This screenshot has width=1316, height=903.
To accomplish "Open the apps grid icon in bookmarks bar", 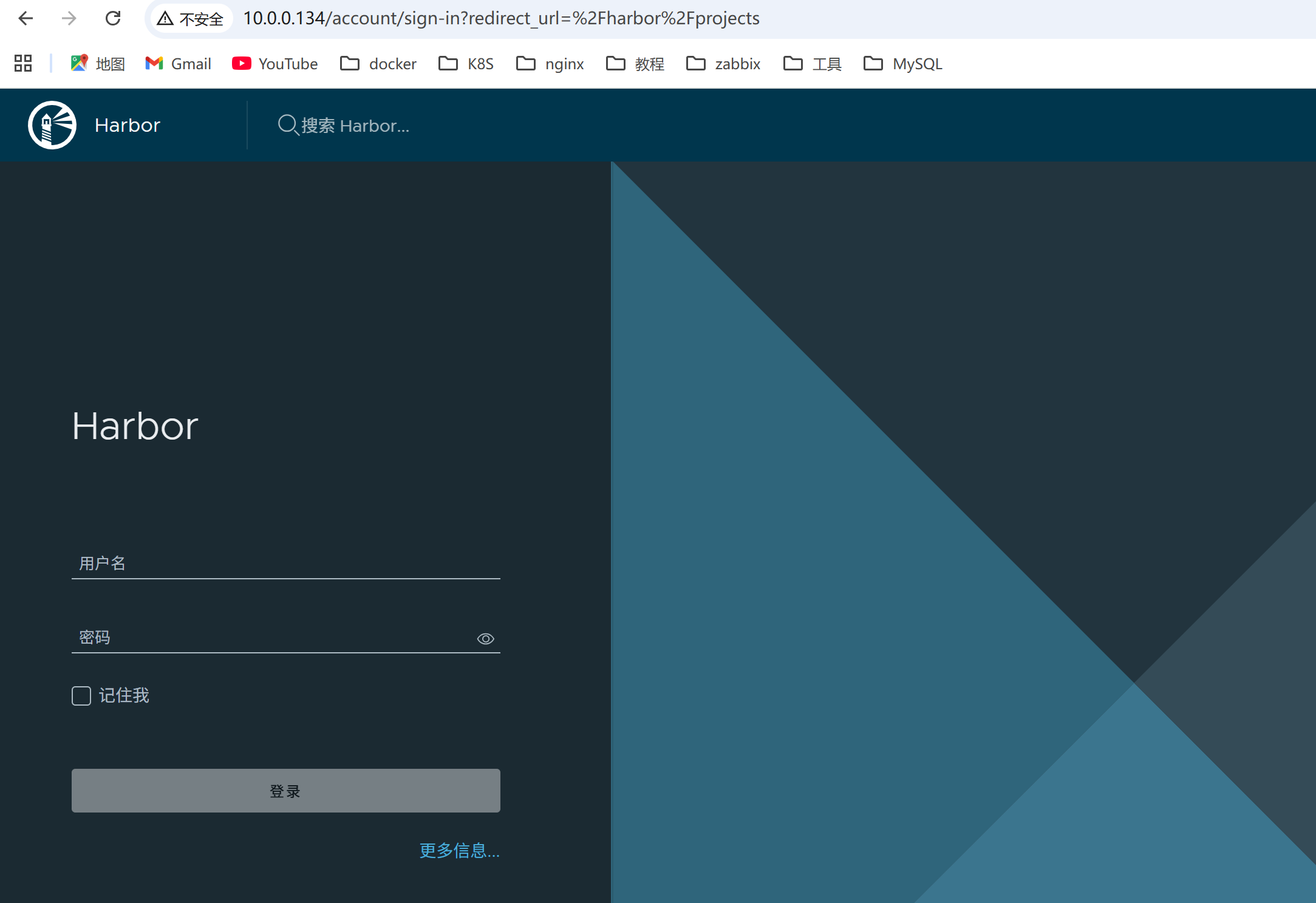I will [x=23, y=63].
